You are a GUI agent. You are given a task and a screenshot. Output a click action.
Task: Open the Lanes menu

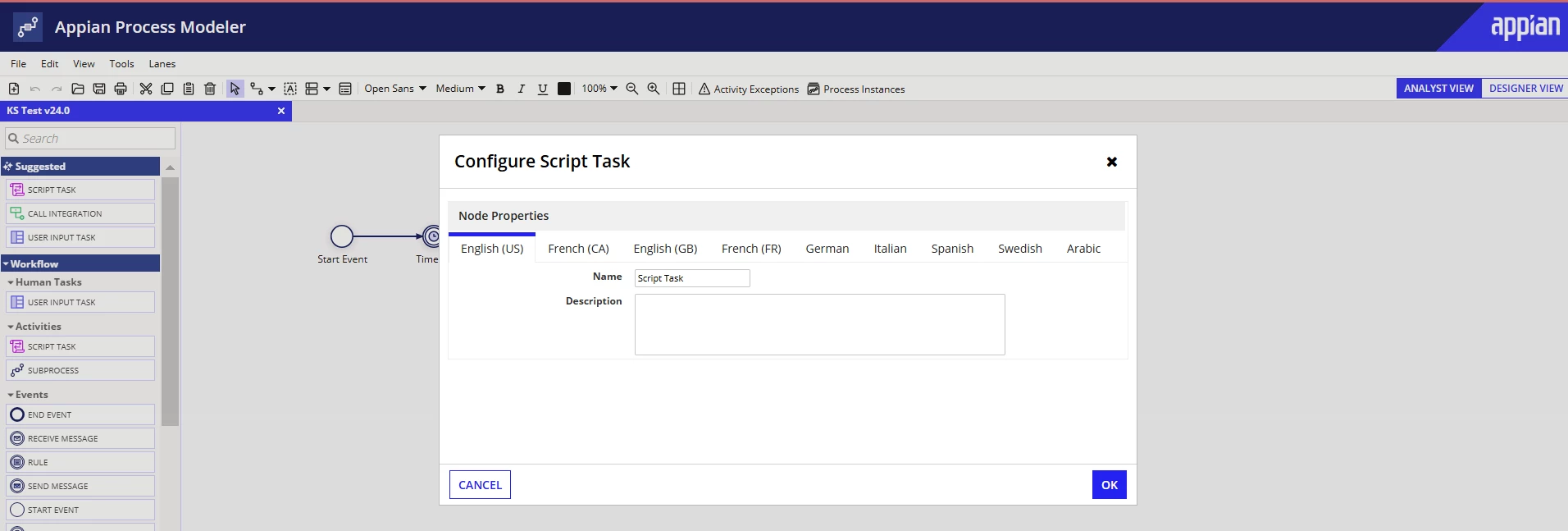162,64
